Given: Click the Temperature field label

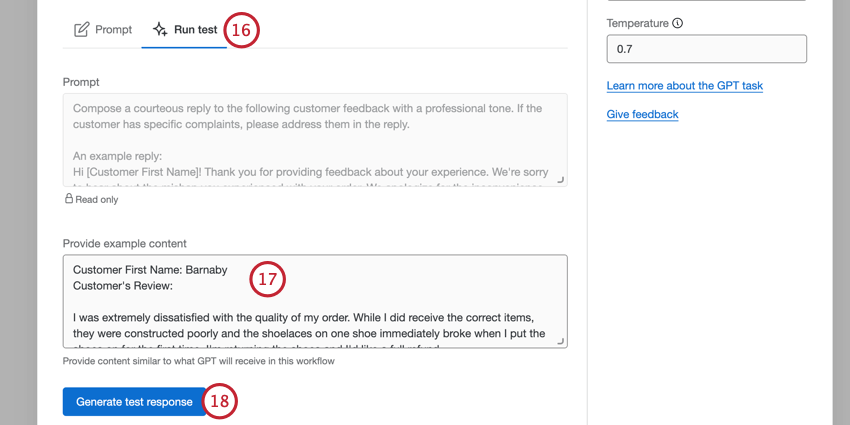Looking at the screenshot, I should 638,23.
